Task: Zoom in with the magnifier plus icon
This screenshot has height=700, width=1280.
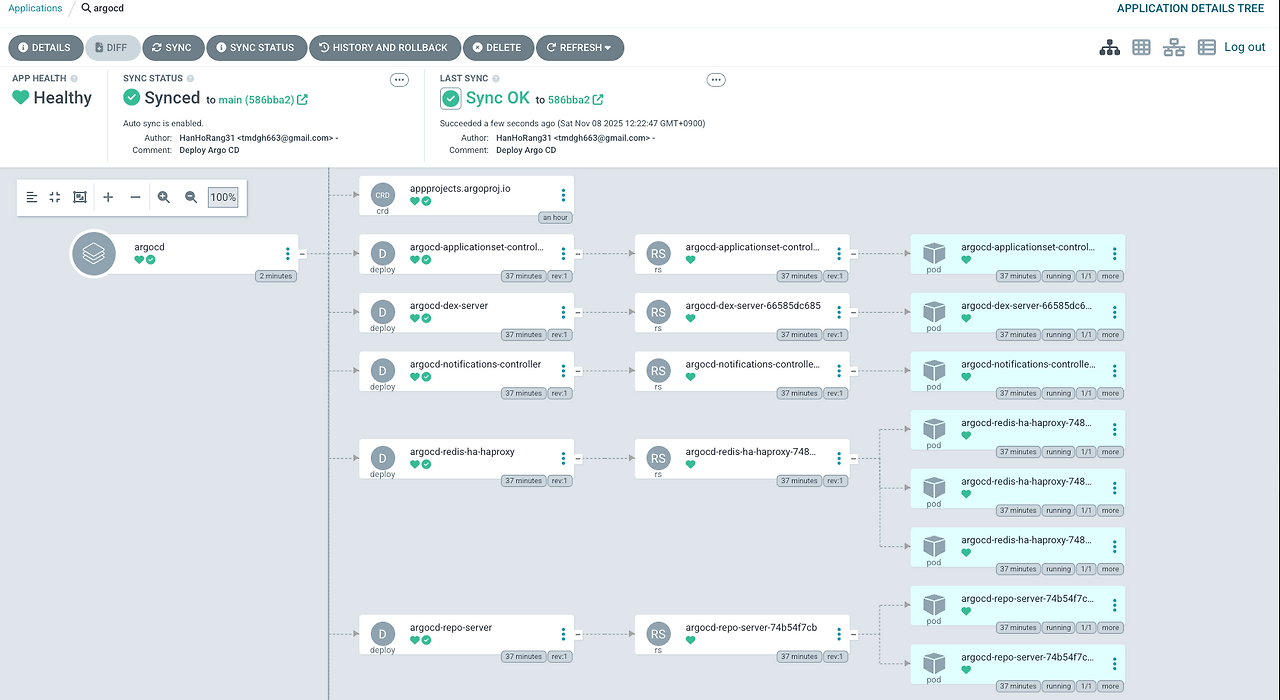Action: [164, 197]
